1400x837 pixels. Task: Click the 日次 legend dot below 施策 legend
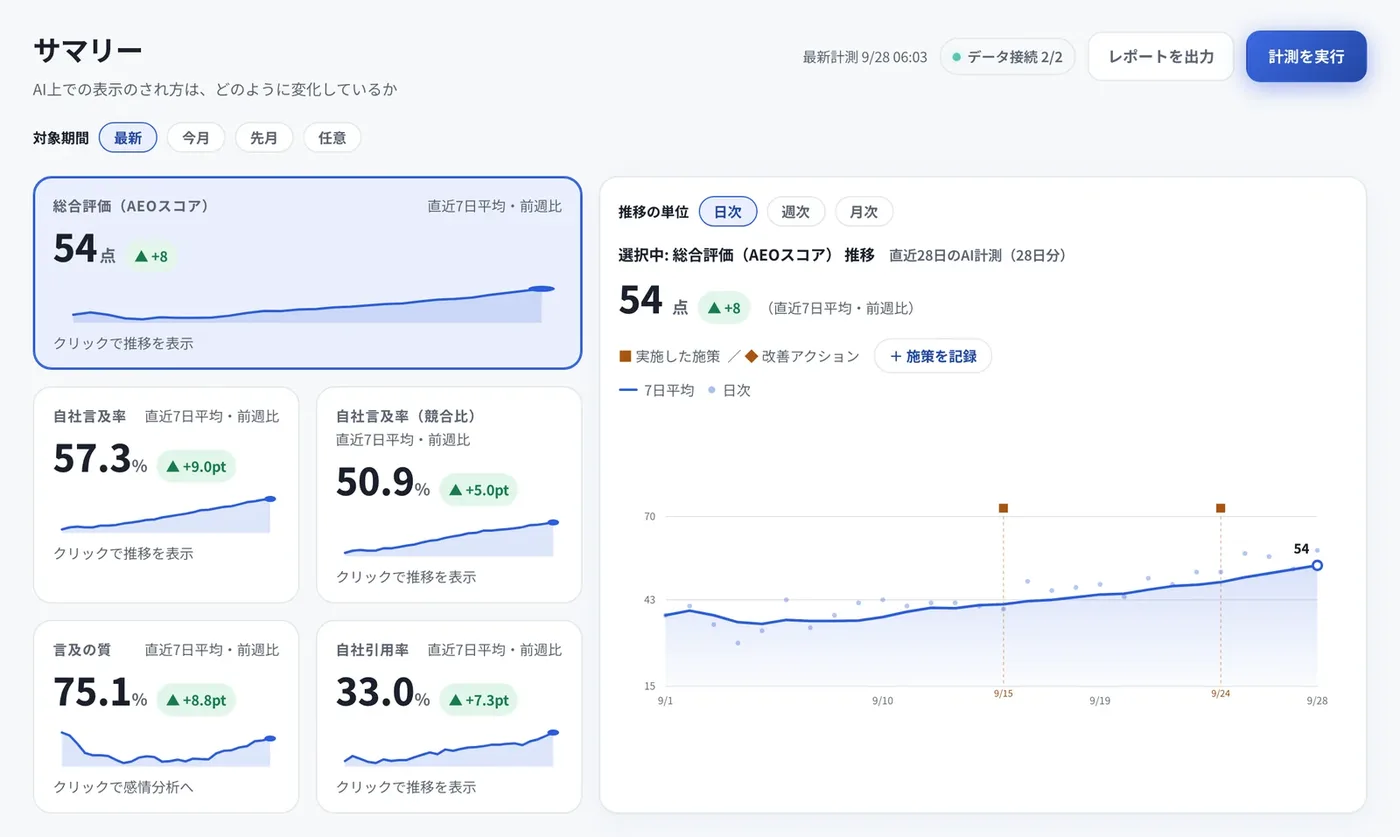pyautogui.click(x=711, y=391)
